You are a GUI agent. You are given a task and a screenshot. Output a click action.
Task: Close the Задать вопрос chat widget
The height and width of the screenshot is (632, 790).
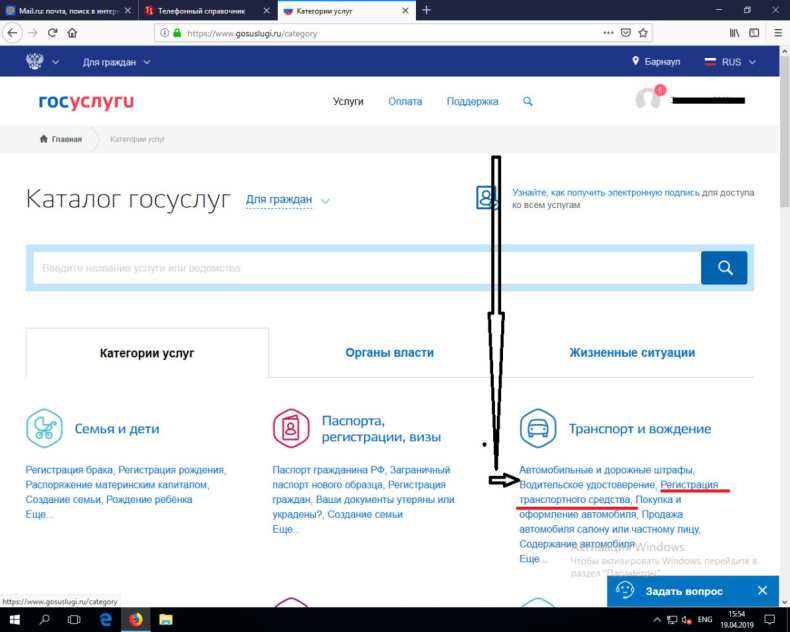(x=762, y=591)
